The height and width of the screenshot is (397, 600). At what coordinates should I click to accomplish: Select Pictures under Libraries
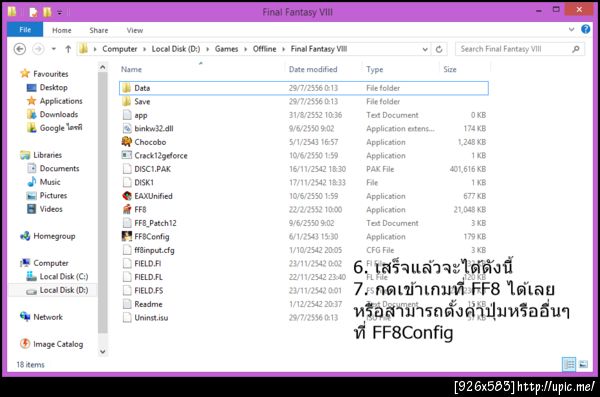coord(53,195)
